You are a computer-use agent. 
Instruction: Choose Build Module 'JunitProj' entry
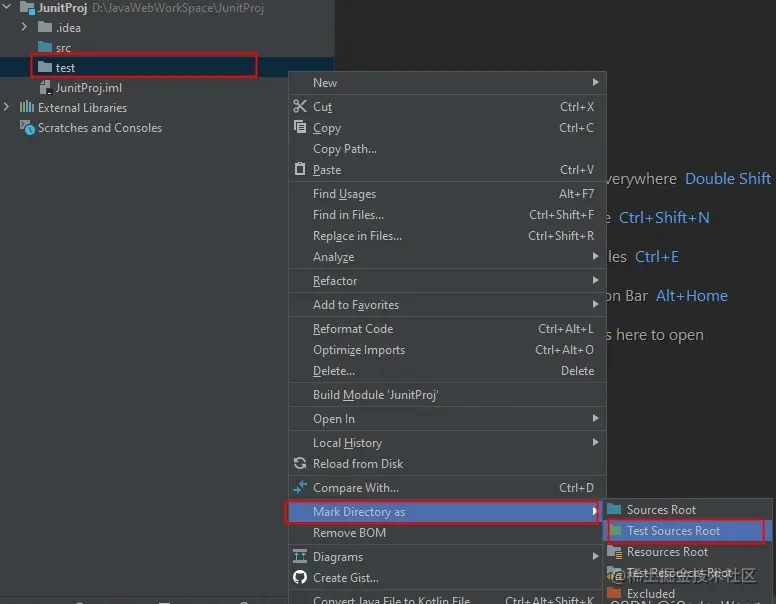(x=447, y=395)
